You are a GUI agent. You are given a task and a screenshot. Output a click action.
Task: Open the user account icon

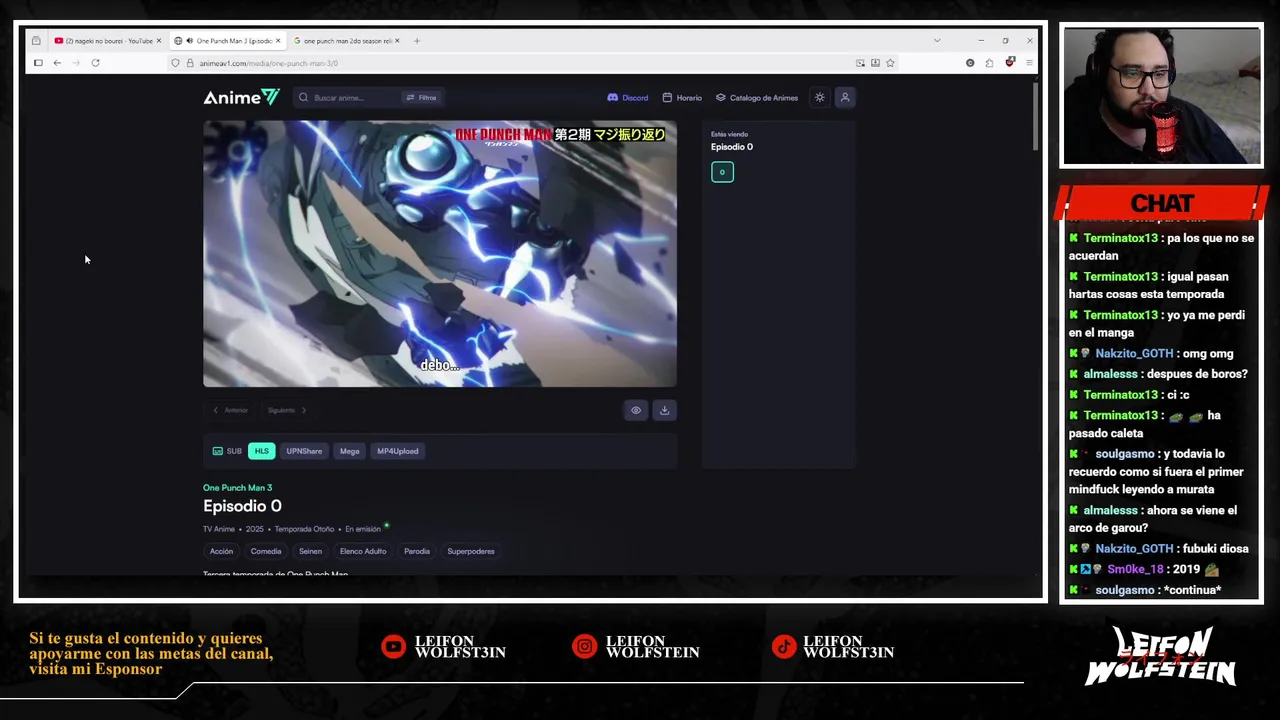(x=845, y=97)
